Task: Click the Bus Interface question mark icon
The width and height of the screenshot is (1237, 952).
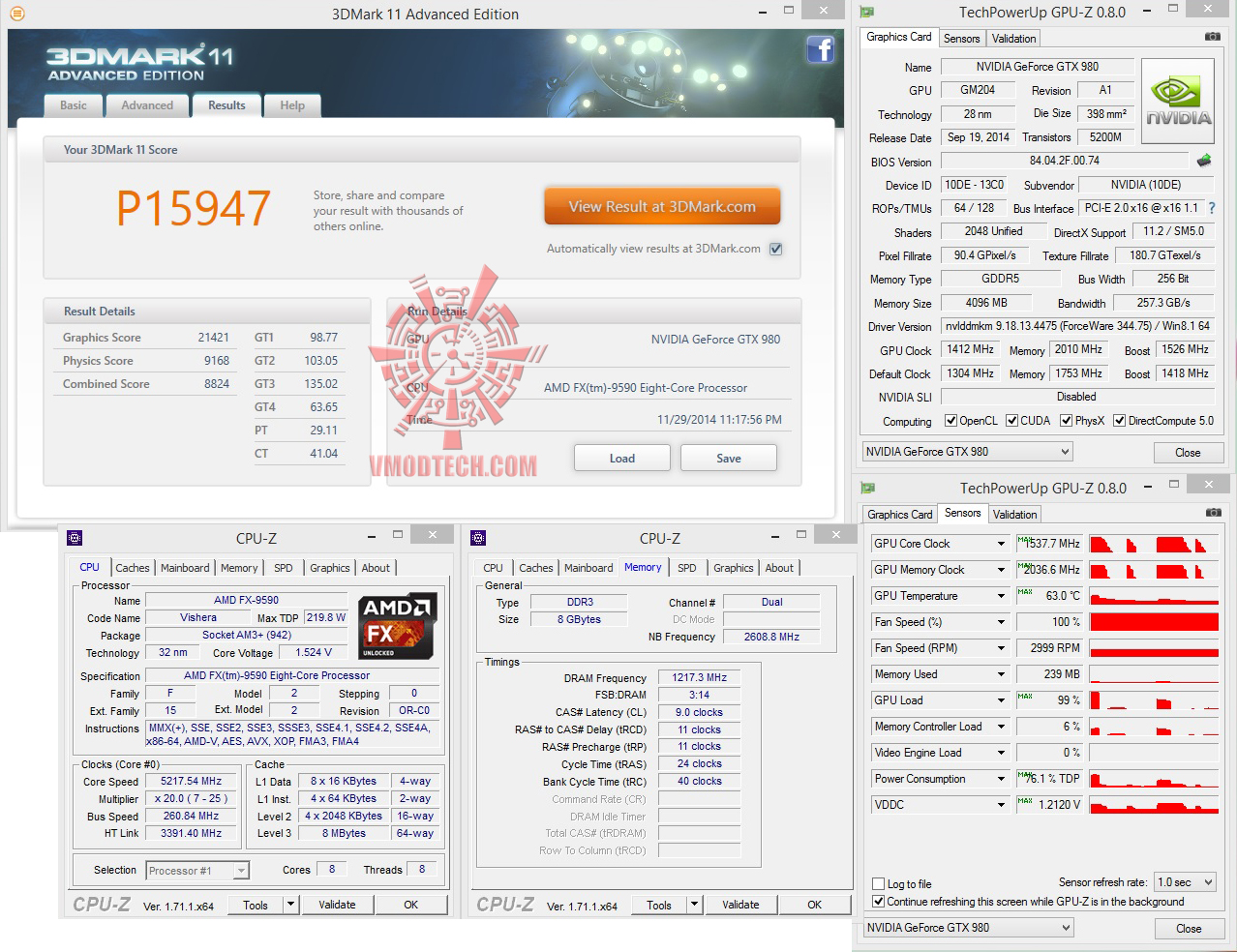Action: [x=1211, y=208]
